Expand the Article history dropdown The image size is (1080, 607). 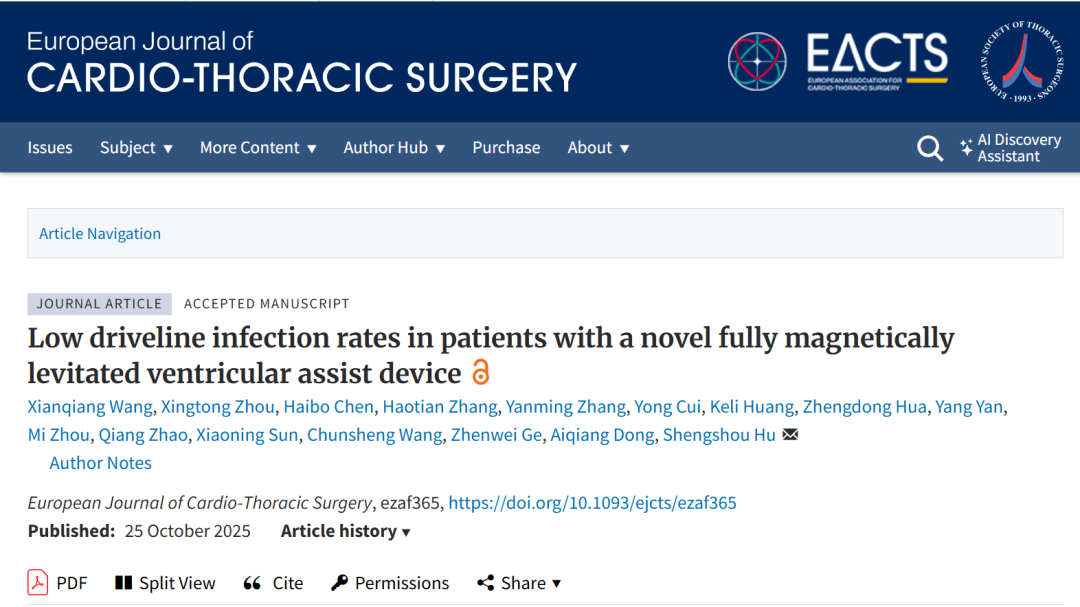coord(346,531)
